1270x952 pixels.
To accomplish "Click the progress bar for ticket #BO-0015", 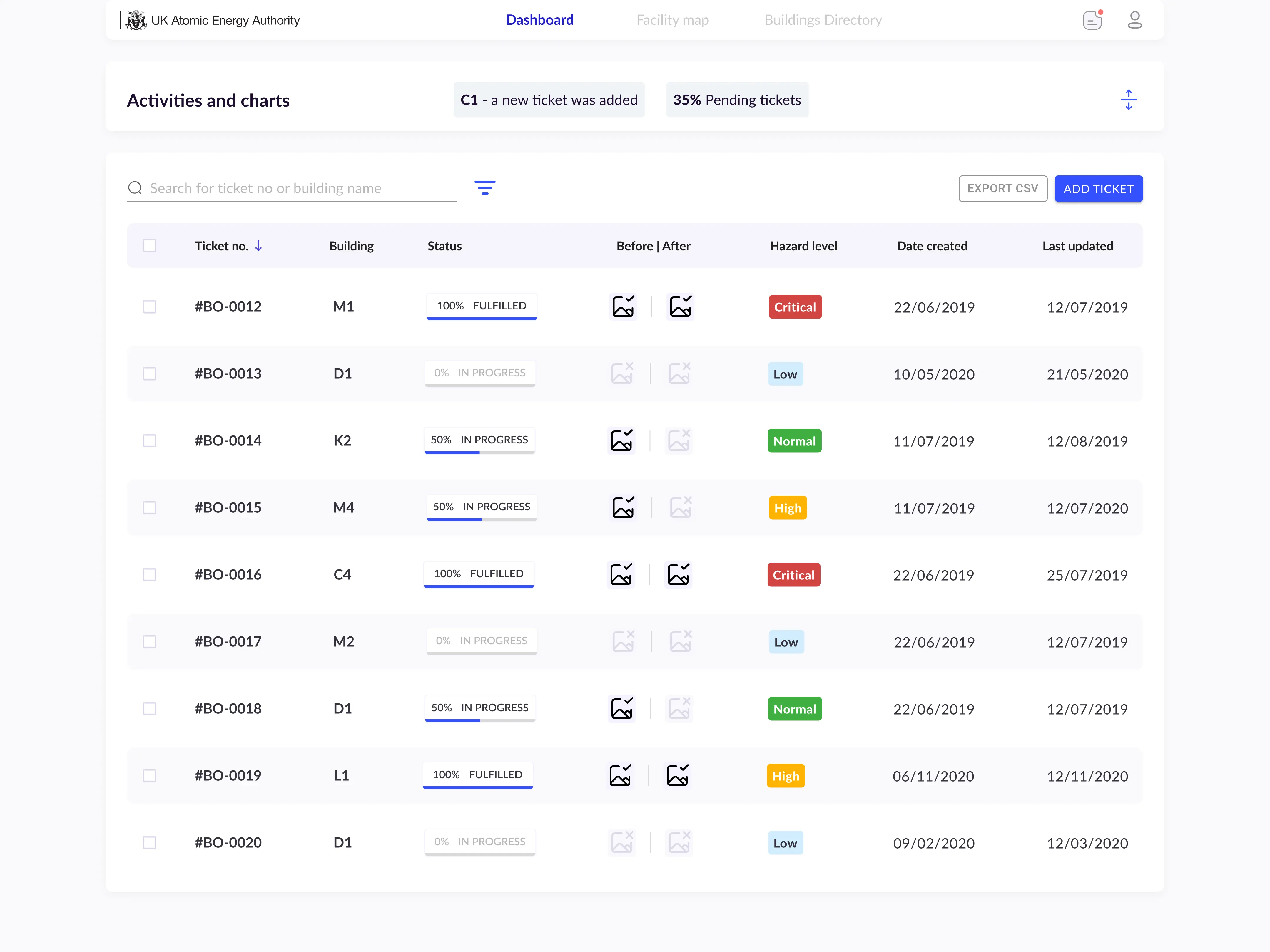I will point(482,507).
